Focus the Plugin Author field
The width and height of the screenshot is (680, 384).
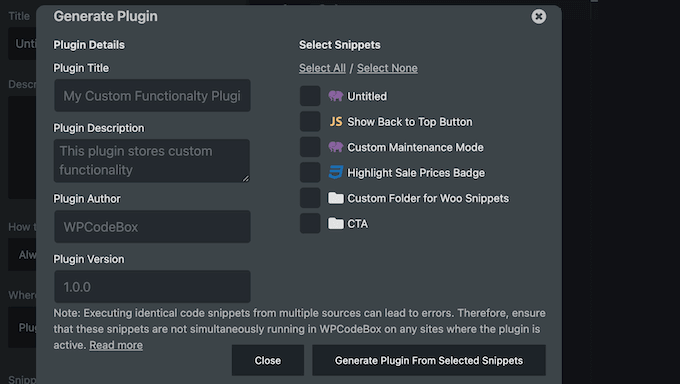pyautogui.click(x=152, y=226)
